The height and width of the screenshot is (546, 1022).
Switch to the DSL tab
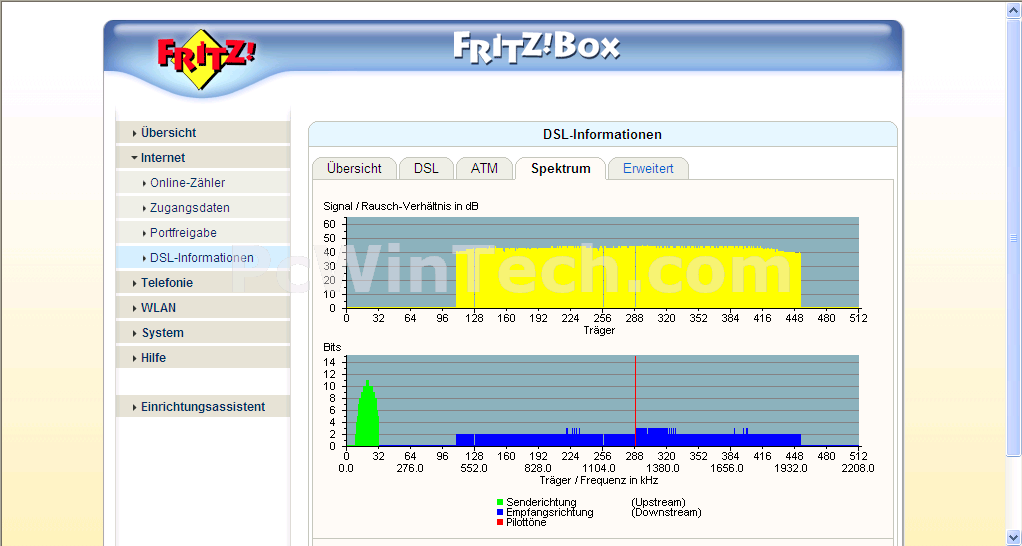click(426, 168)
